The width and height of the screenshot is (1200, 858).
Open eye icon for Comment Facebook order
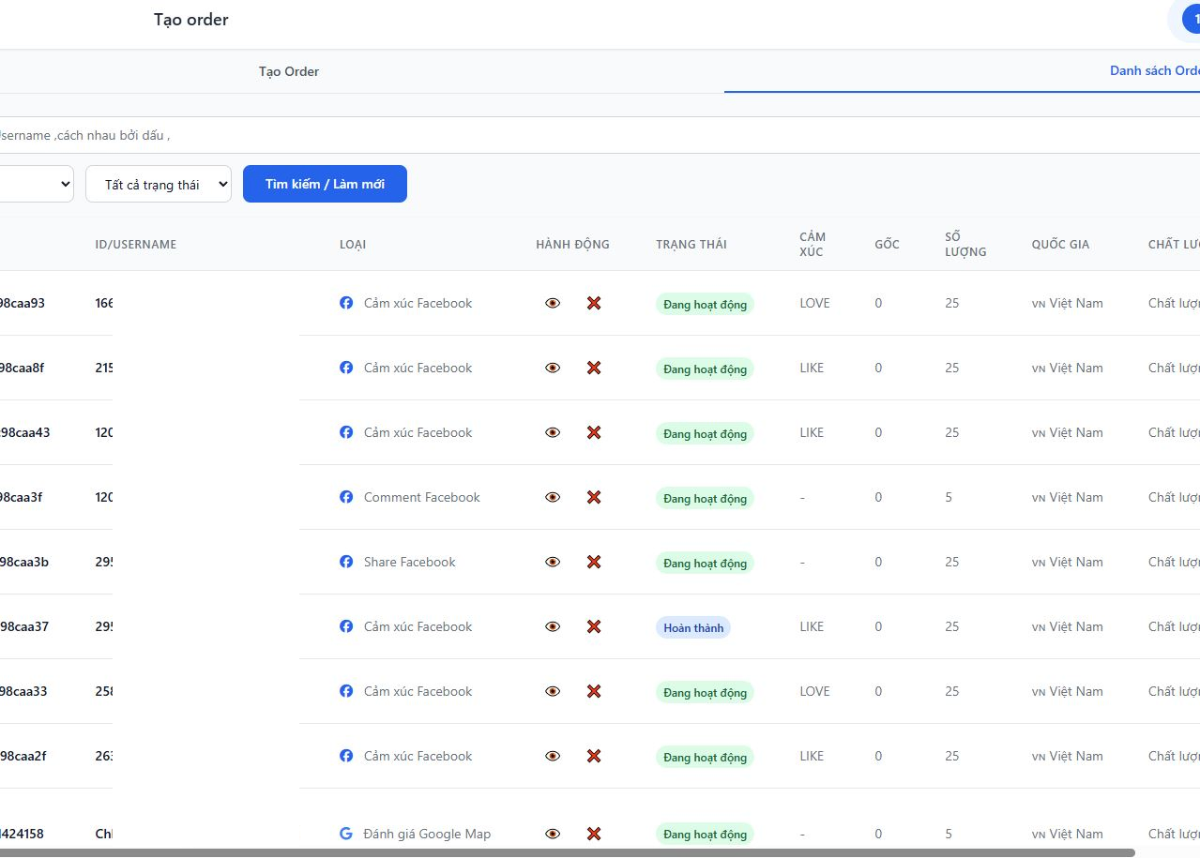[x=553, y=497]
